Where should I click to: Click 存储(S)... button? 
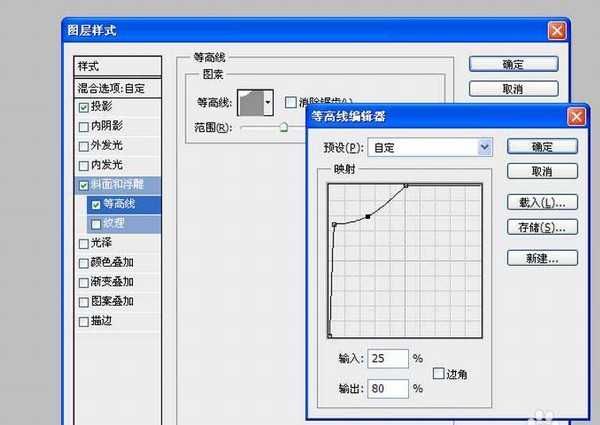[x=542, y=227]
